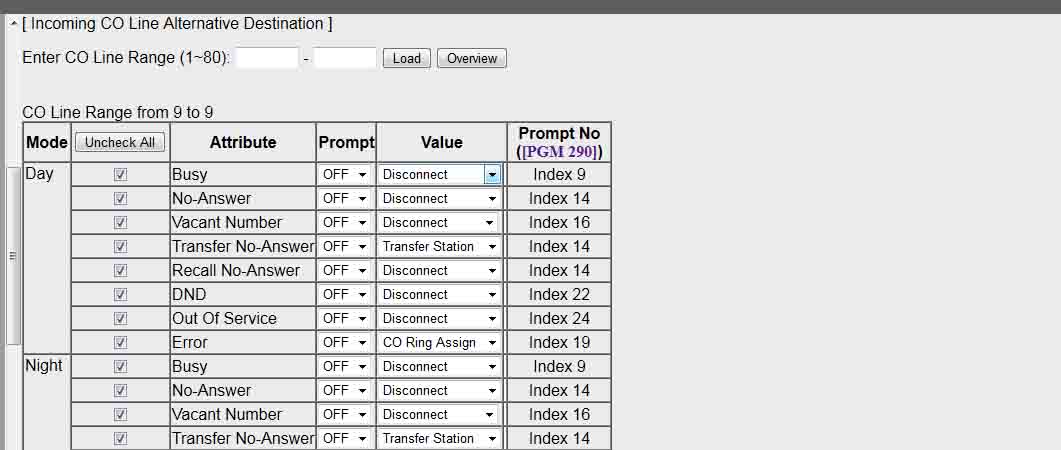Image resolution: width=1061 pixels, height=450 pixels.
Task: Open the Day No-Answer Prompt dropdown
Action: pos(345,198)
